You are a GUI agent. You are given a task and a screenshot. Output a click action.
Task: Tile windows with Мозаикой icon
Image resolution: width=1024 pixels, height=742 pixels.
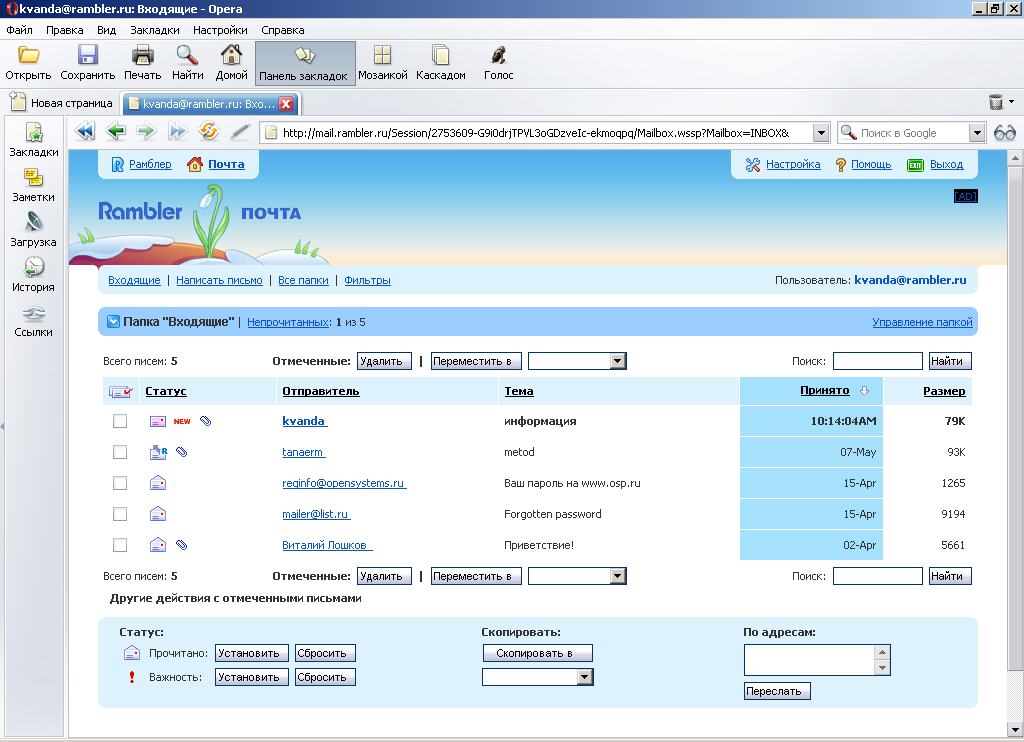[x=383, y=55]
